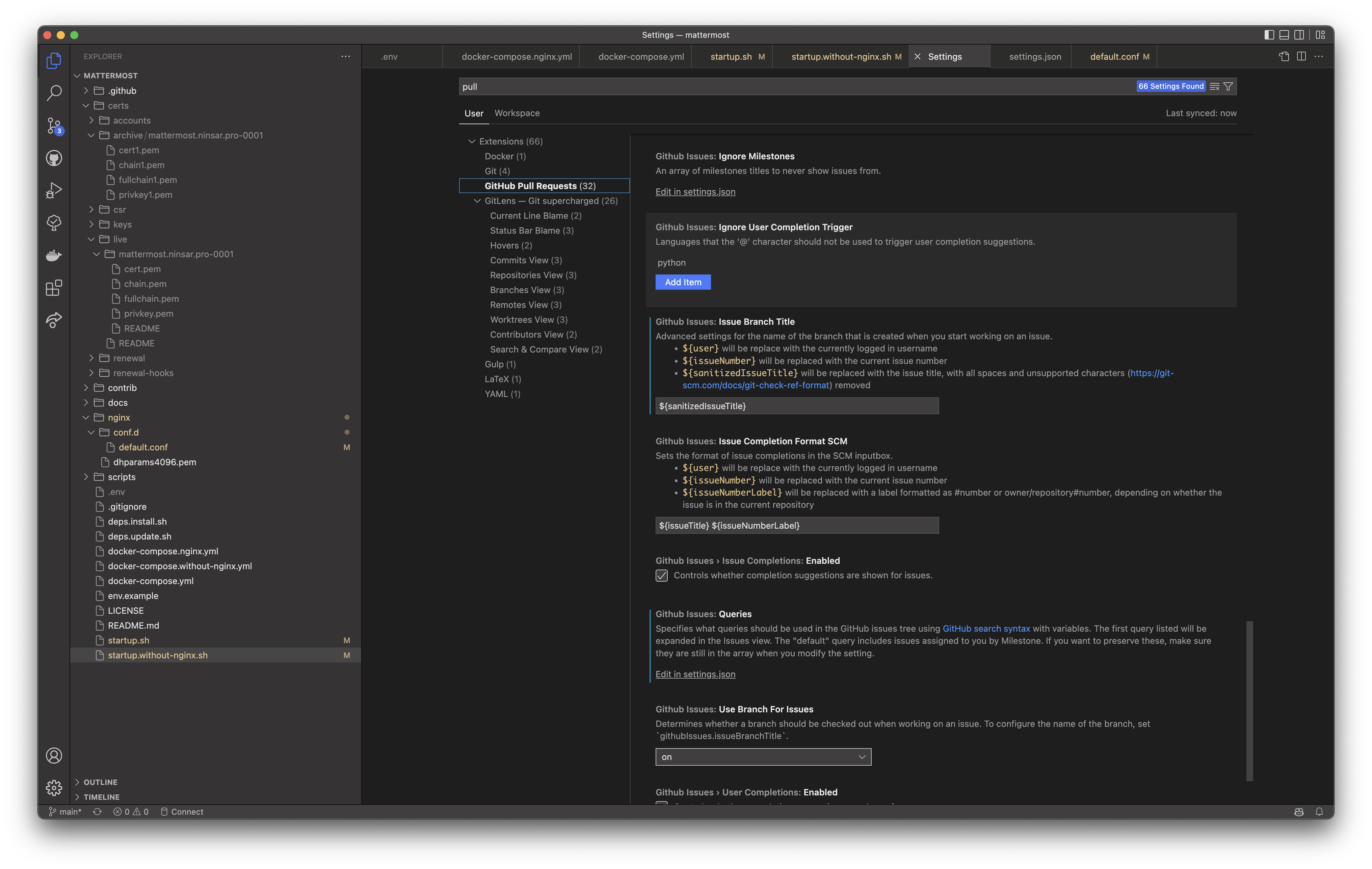Switch to the Workspace settings tab
The height and width of the screenshot is (869, 1372).
click(x=516, y=113)
